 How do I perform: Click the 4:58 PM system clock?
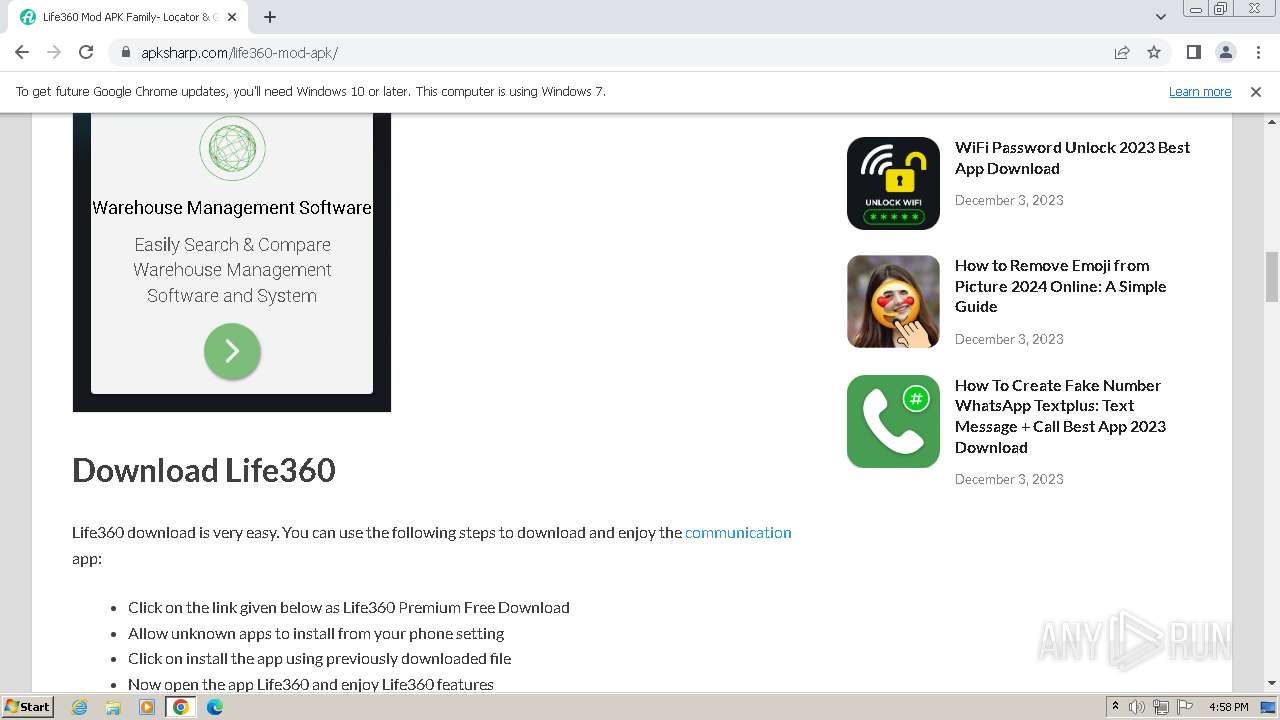click(x=1229, y=707)
